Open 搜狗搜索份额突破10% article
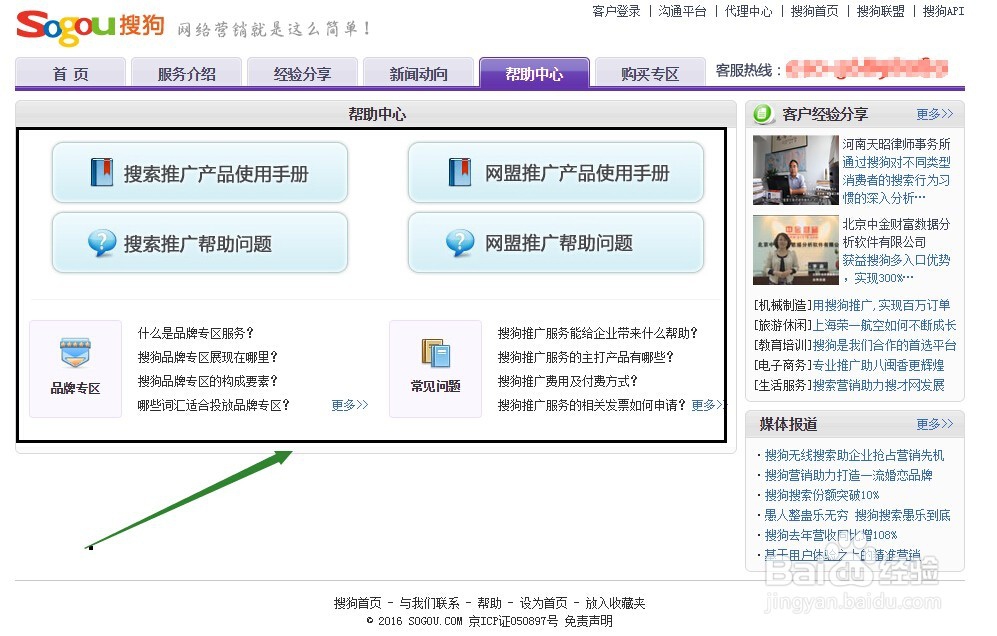997x636 pixels. (822, 495)
